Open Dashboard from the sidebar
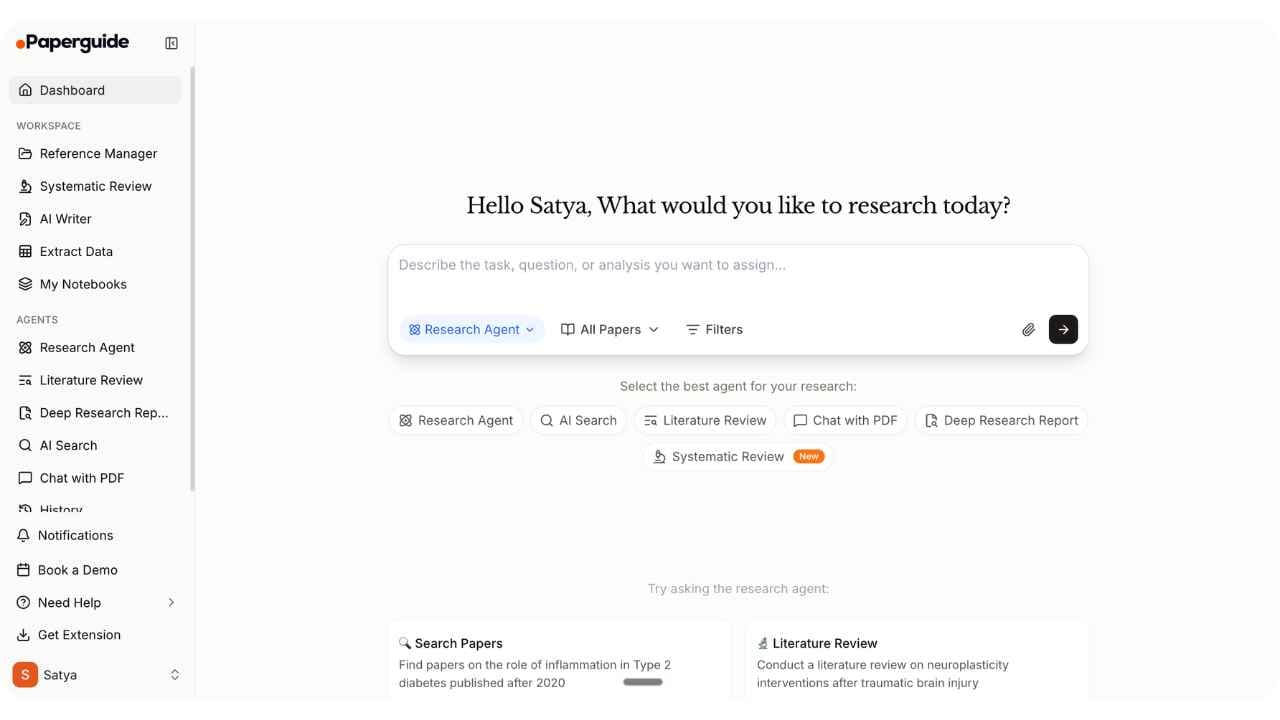Screen dimensions: 1280x720 [x=95, y=90]
